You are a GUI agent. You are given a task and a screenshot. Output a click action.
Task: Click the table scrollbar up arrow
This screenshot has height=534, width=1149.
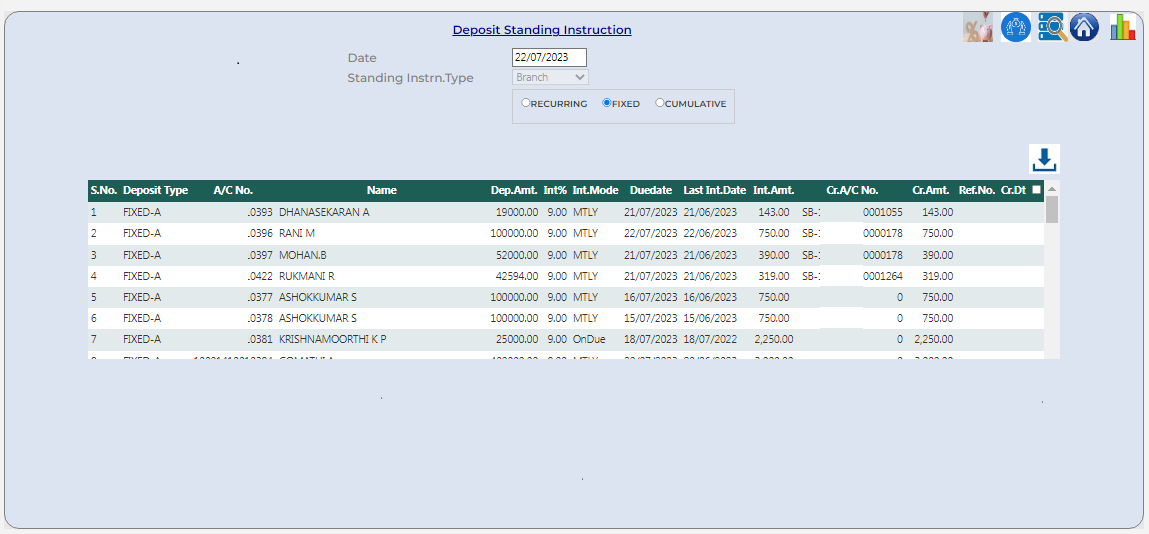[1052, 188]
